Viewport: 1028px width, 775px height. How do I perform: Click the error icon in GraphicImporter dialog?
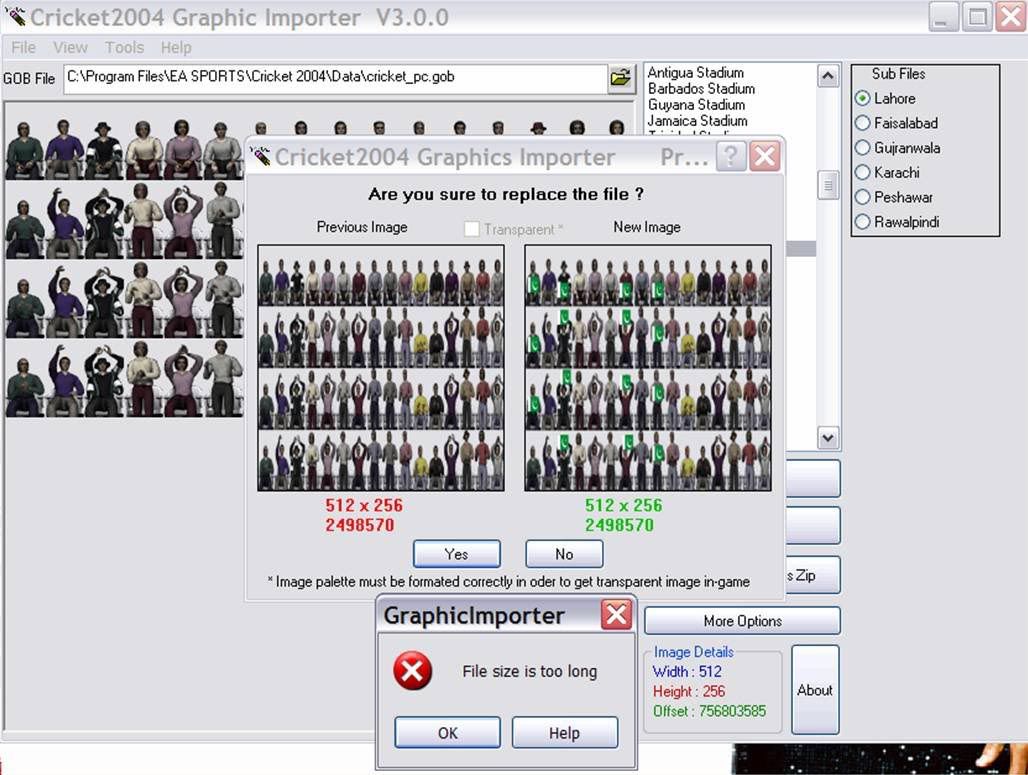coord(412,671)
